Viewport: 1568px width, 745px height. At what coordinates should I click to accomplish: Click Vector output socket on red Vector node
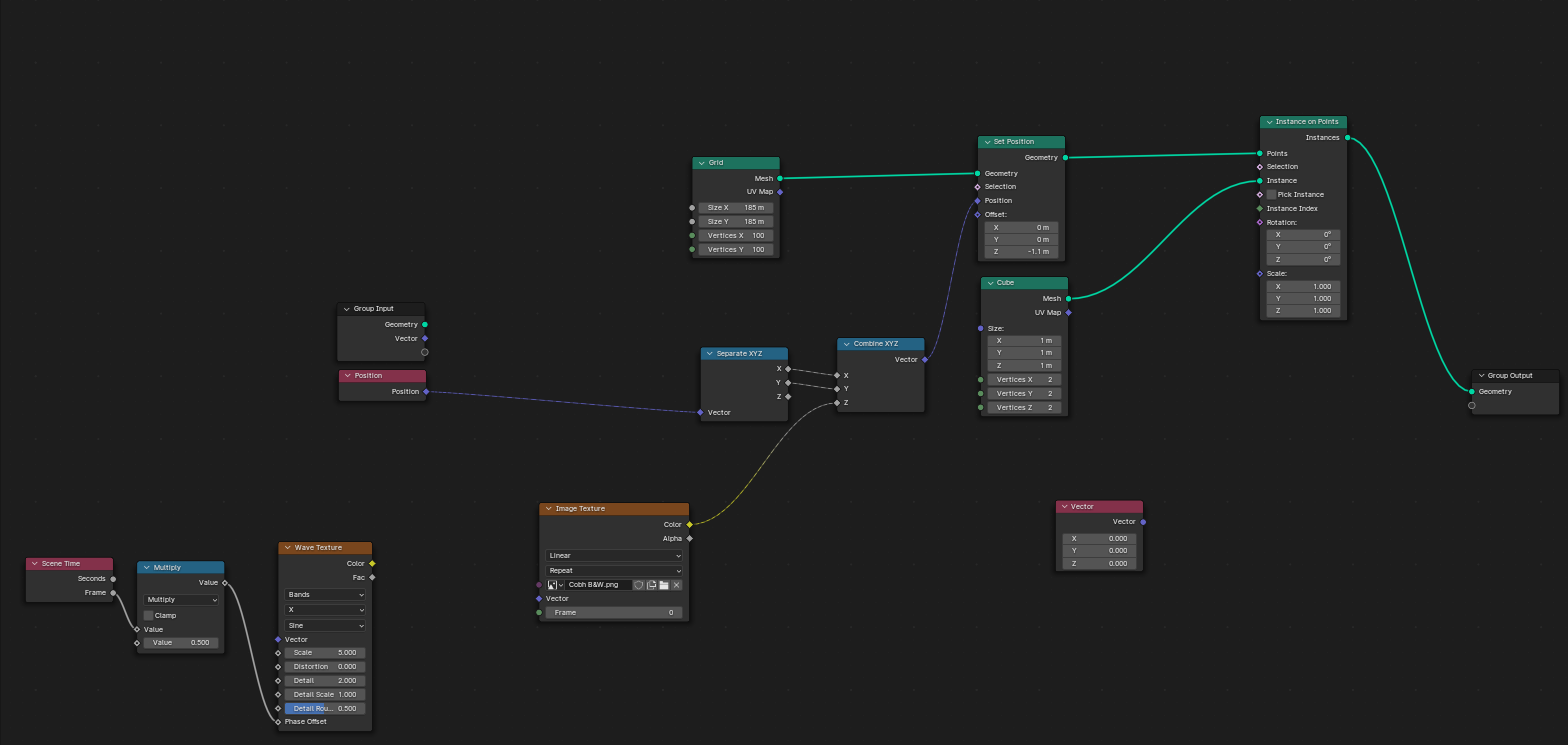[x=1143, y=521]
